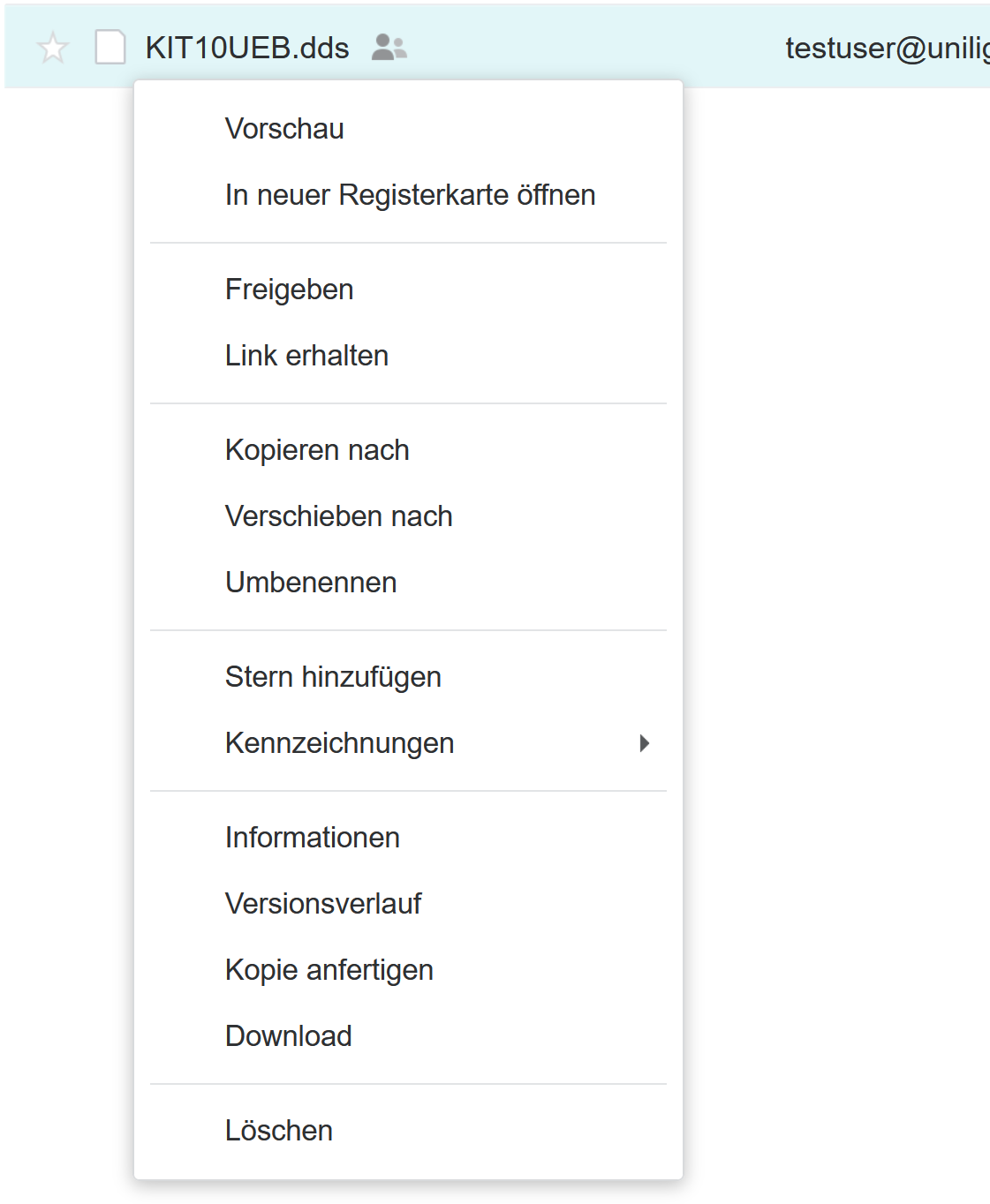Screen dimensions: 990x1204
Task: Select Kopieren nach option
Action: tap(317, 450)
